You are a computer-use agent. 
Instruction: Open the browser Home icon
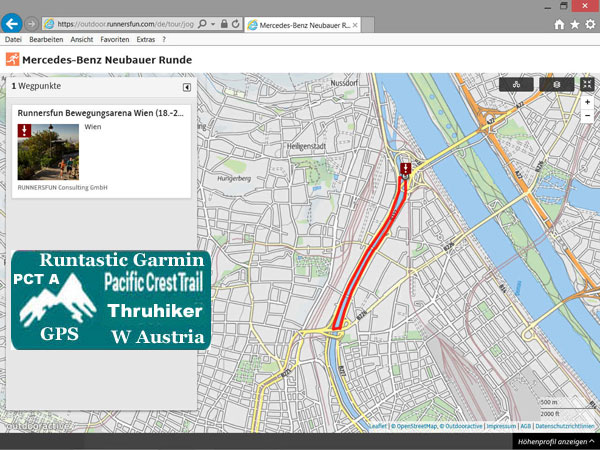click(x=559, y=24)
